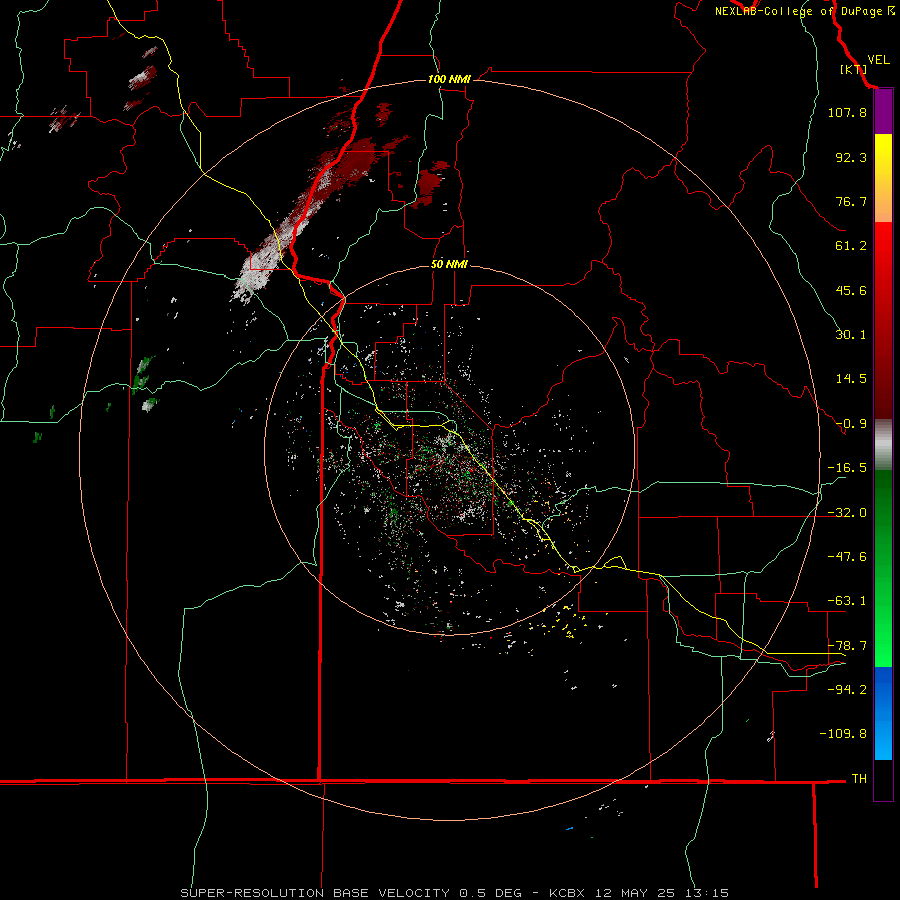This screenshot has height=900, width=900.
Task: Click the -0.9 legend value
Action: coord(851,424)
